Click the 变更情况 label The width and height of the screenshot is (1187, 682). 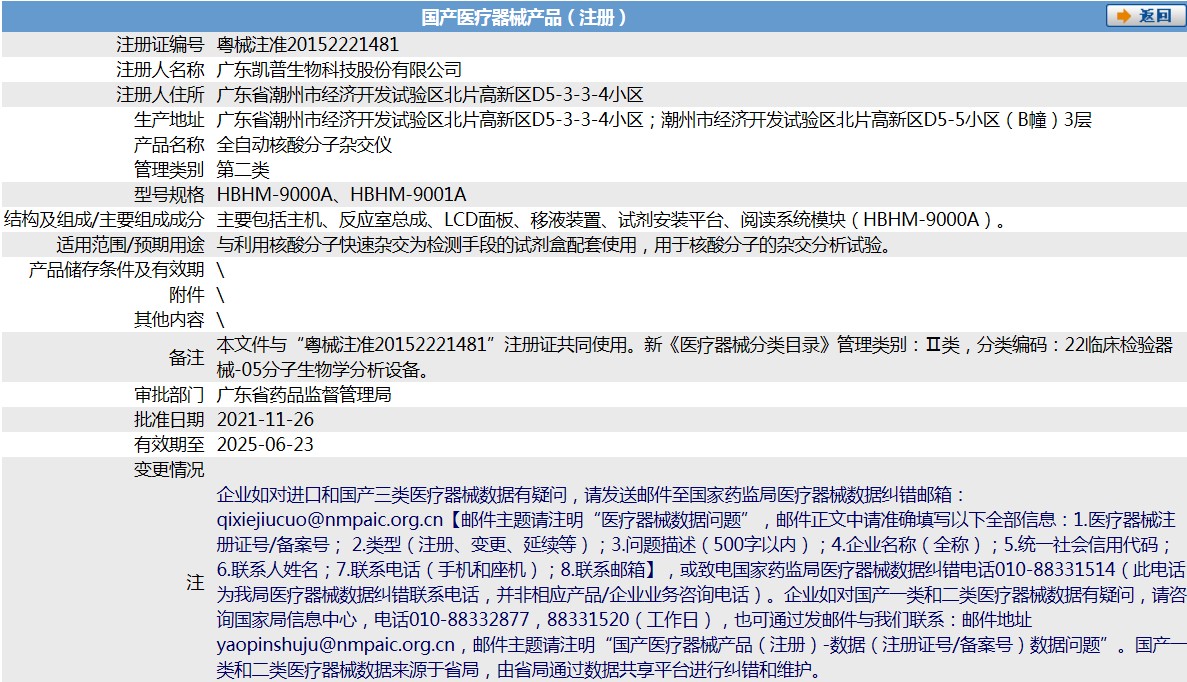click(169, 469)
